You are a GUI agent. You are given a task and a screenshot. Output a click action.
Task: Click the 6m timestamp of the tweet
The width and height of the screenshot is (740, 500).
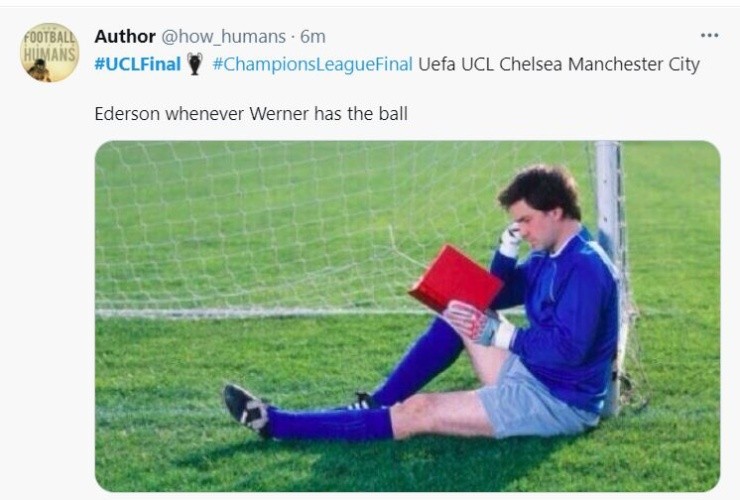[312, 36]
